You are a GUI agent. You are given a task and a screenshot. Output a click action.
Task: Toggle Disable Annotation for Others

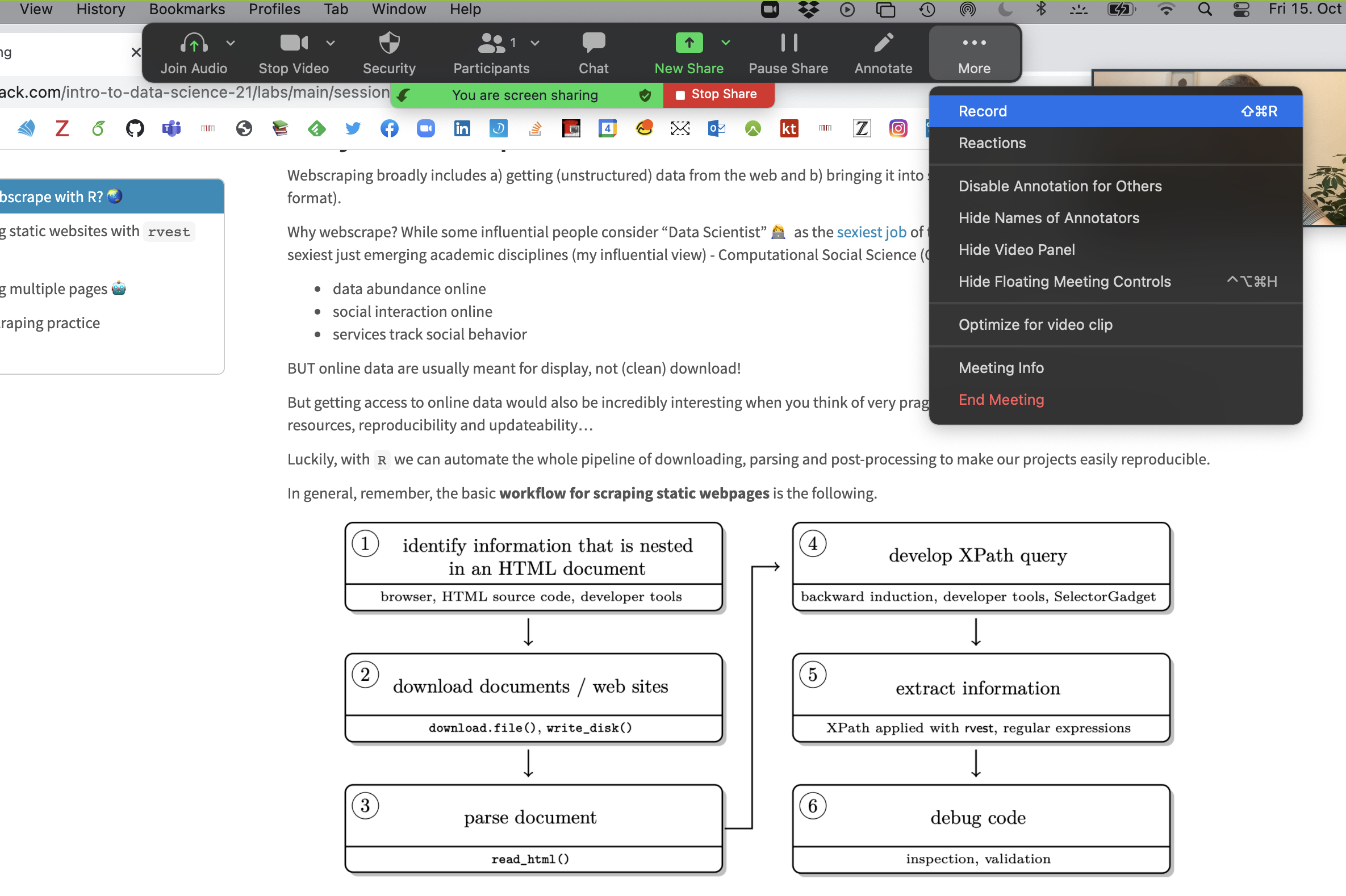[x=1060, y=186]
